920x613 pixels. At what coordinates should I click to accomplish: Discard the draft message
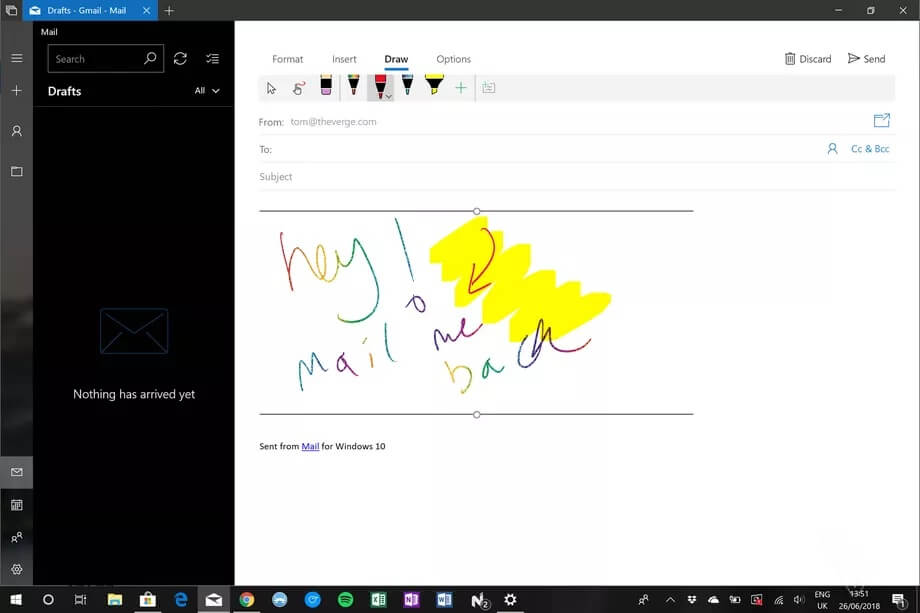(807, 59)
